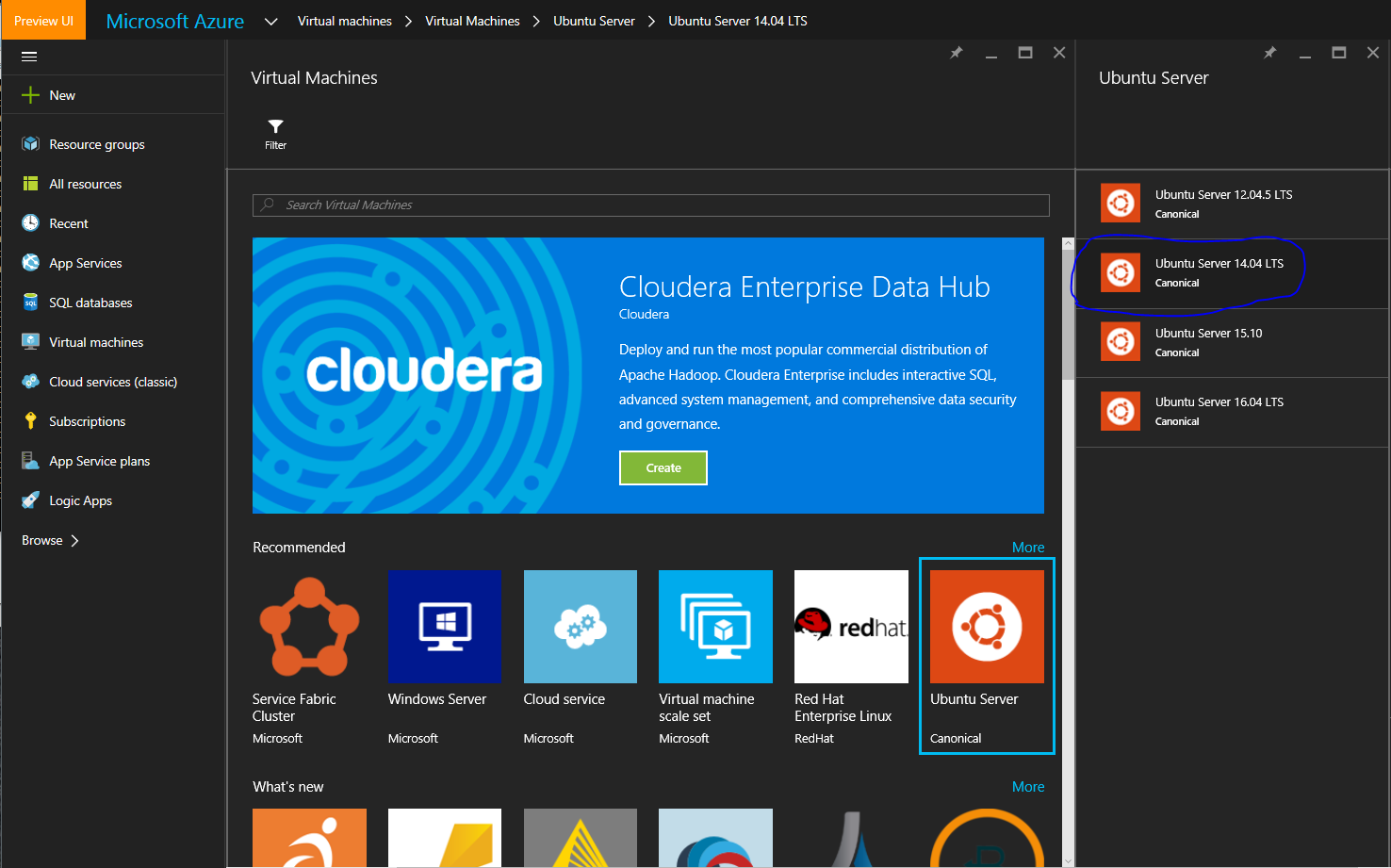
Task: Click the Ubuntu Server breadcrumb
Action: click(x=594, y=21)
